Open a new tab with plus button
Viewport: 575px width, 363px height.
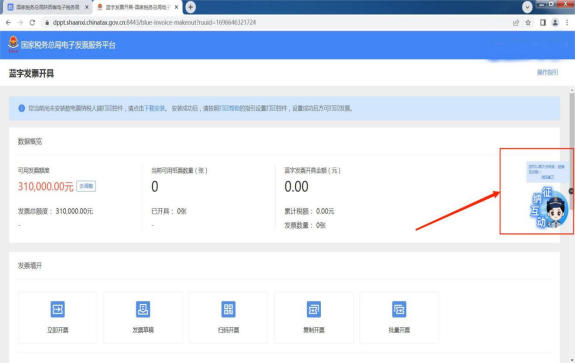190,7
